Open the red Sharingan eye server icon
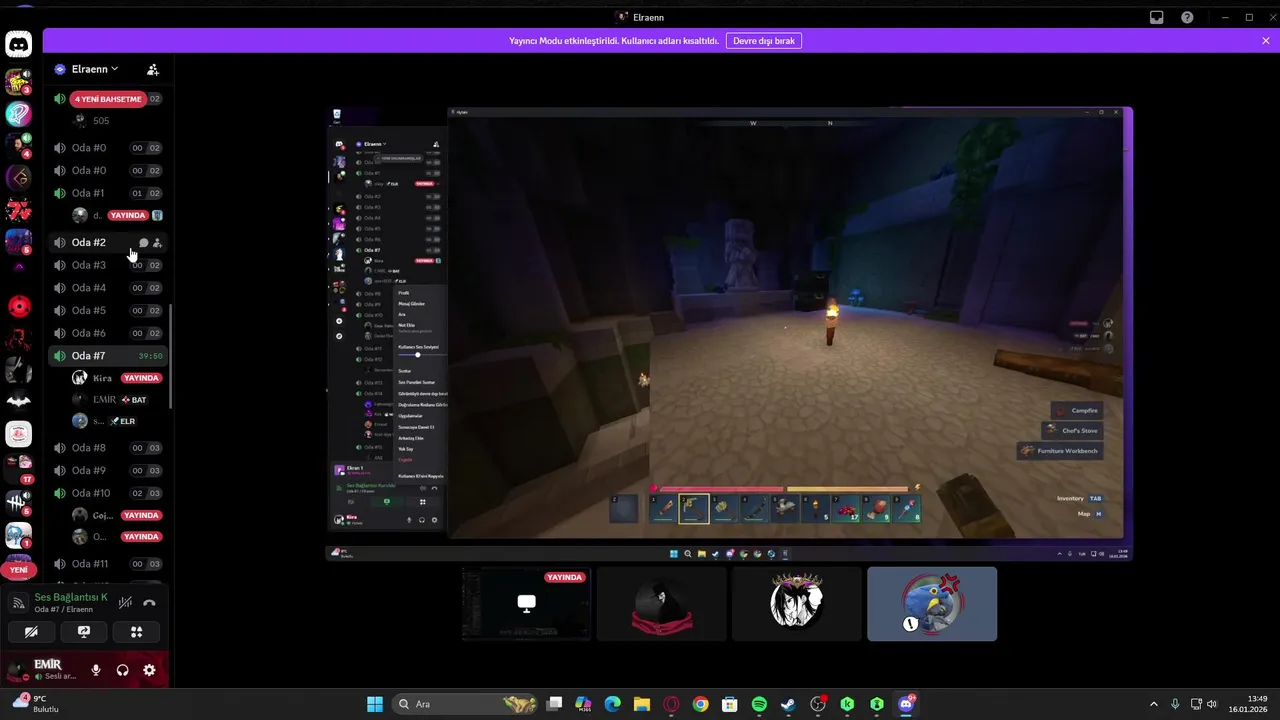 click(x=18, y=306)
